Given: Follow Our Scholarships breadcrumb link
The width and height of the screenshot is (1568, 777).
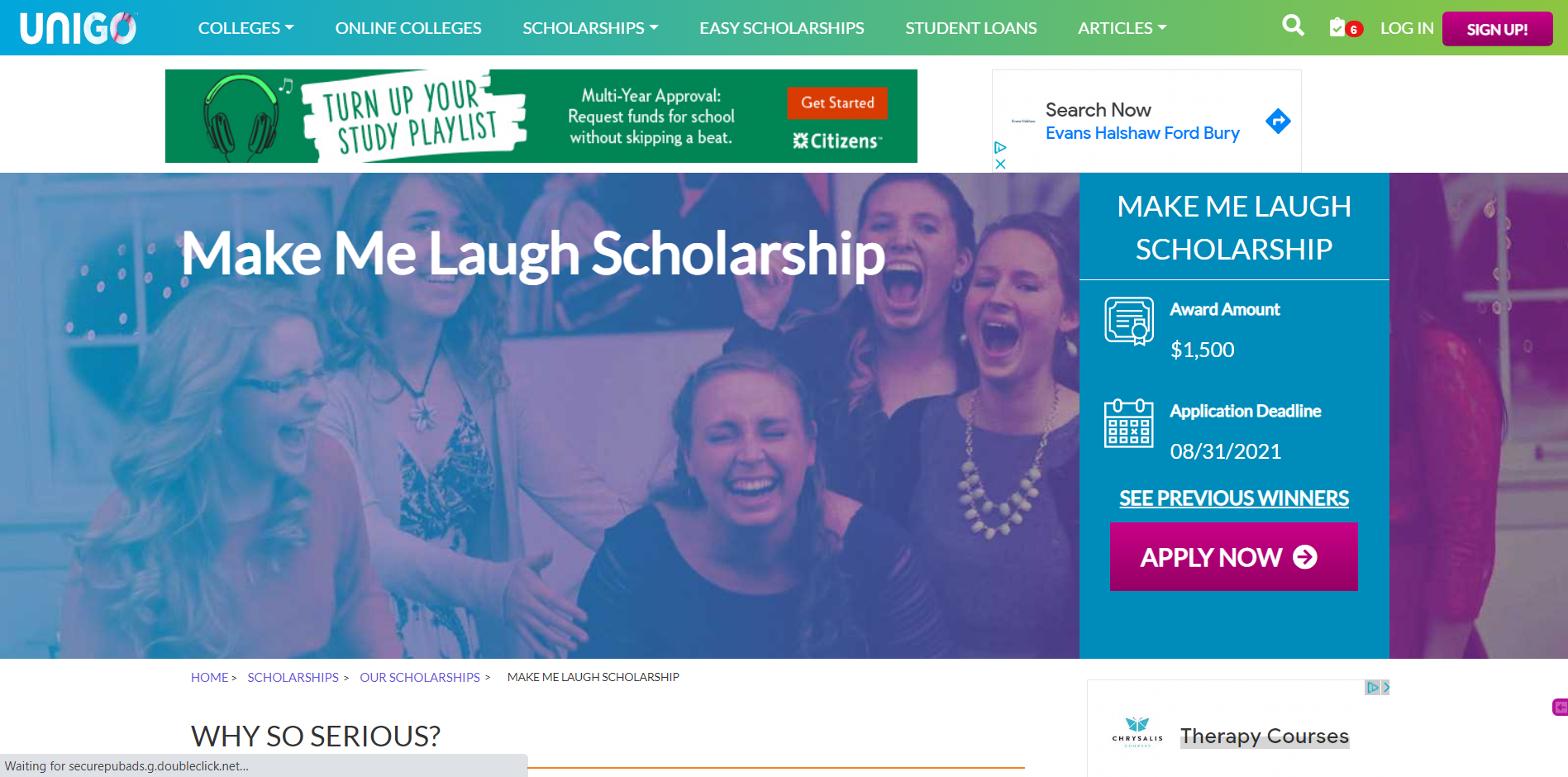Looking at the screenshot, I should point(420,677).
